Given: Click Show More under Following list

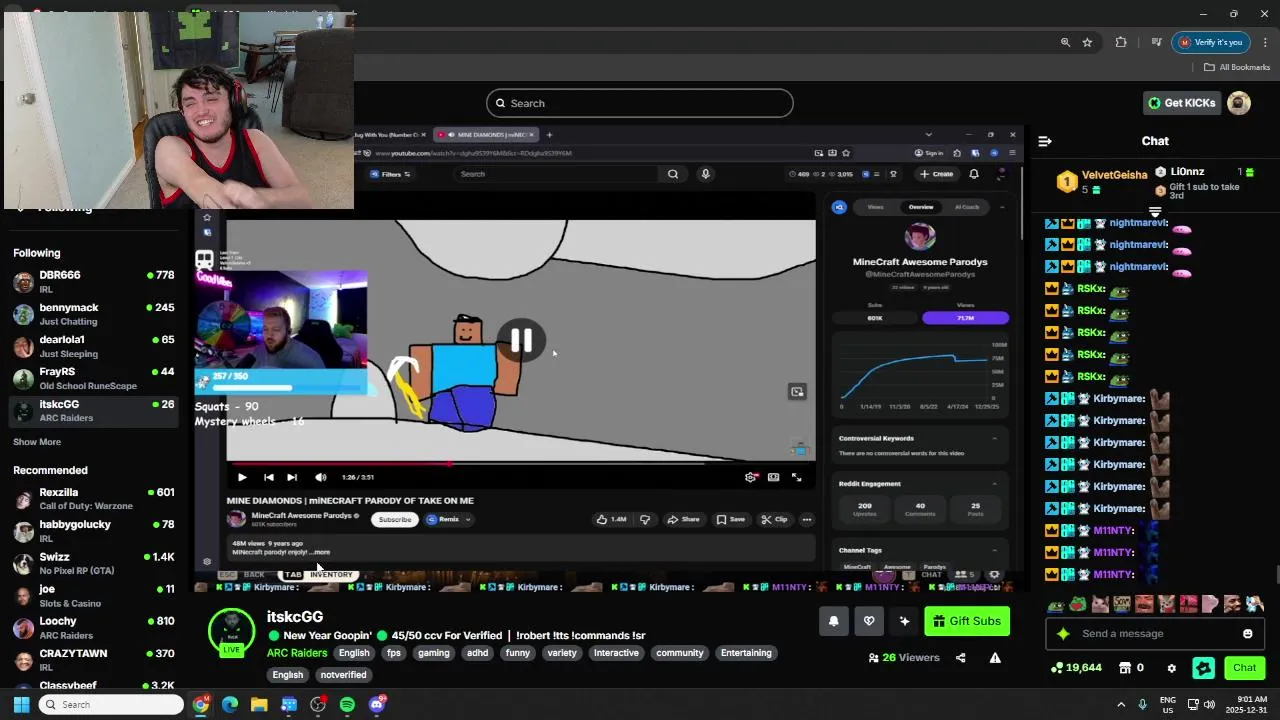Looking at the screenshot, I should (x=37, y=442).
